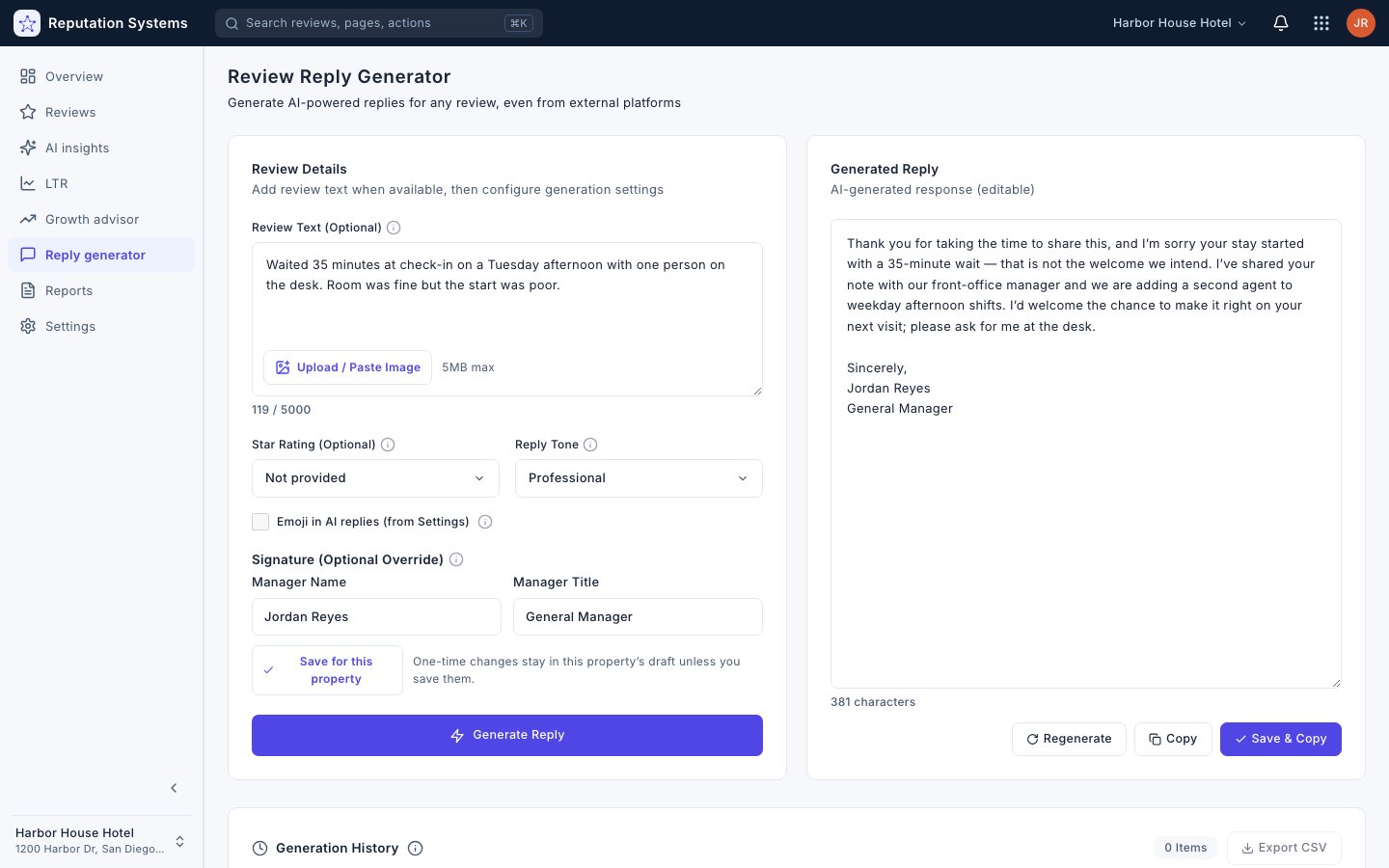Open the notifications bell
This screenshot has width=1389, height=868.
1281,23
